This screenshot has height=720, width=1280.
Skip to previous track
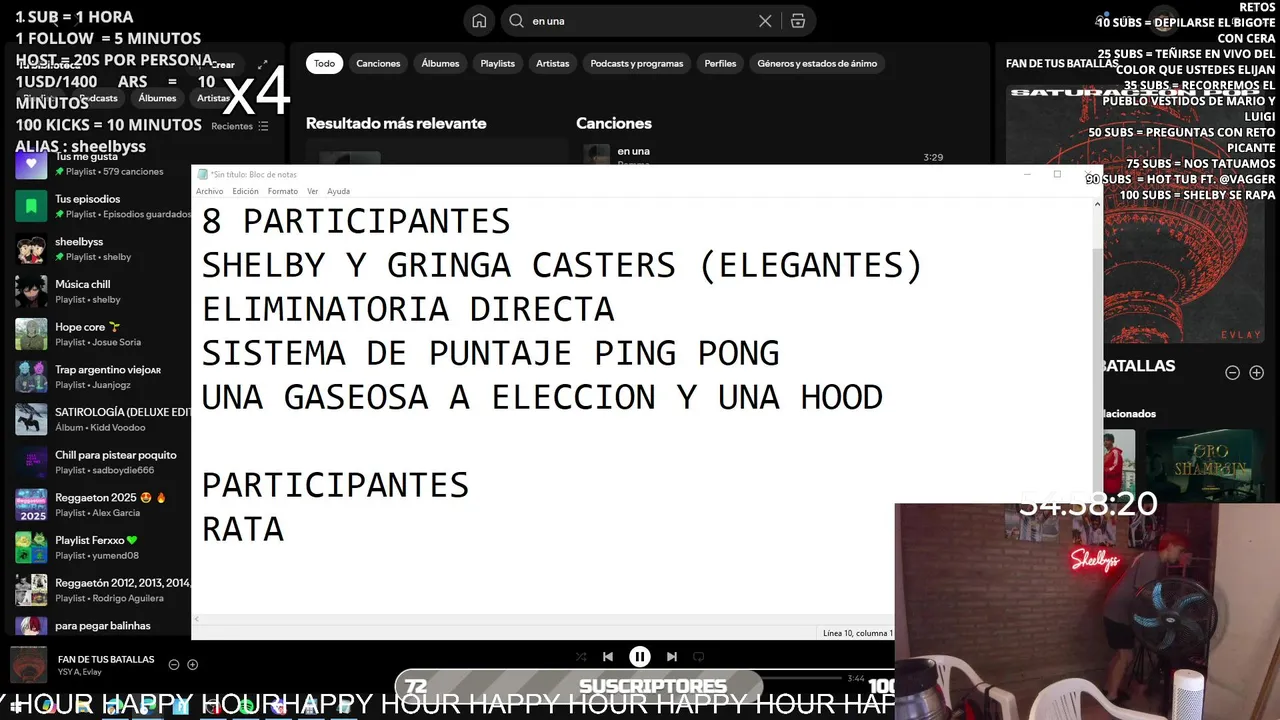coord(607,657)
